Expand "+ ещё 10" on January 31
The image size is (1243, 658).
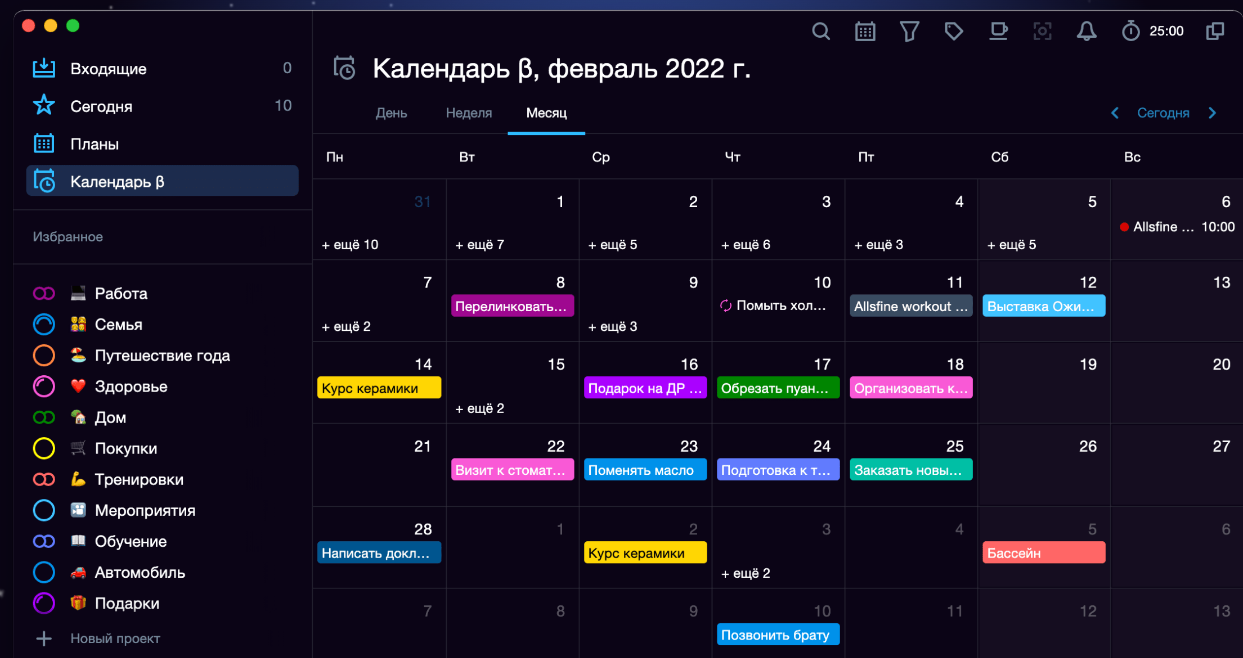click(350, 245)
